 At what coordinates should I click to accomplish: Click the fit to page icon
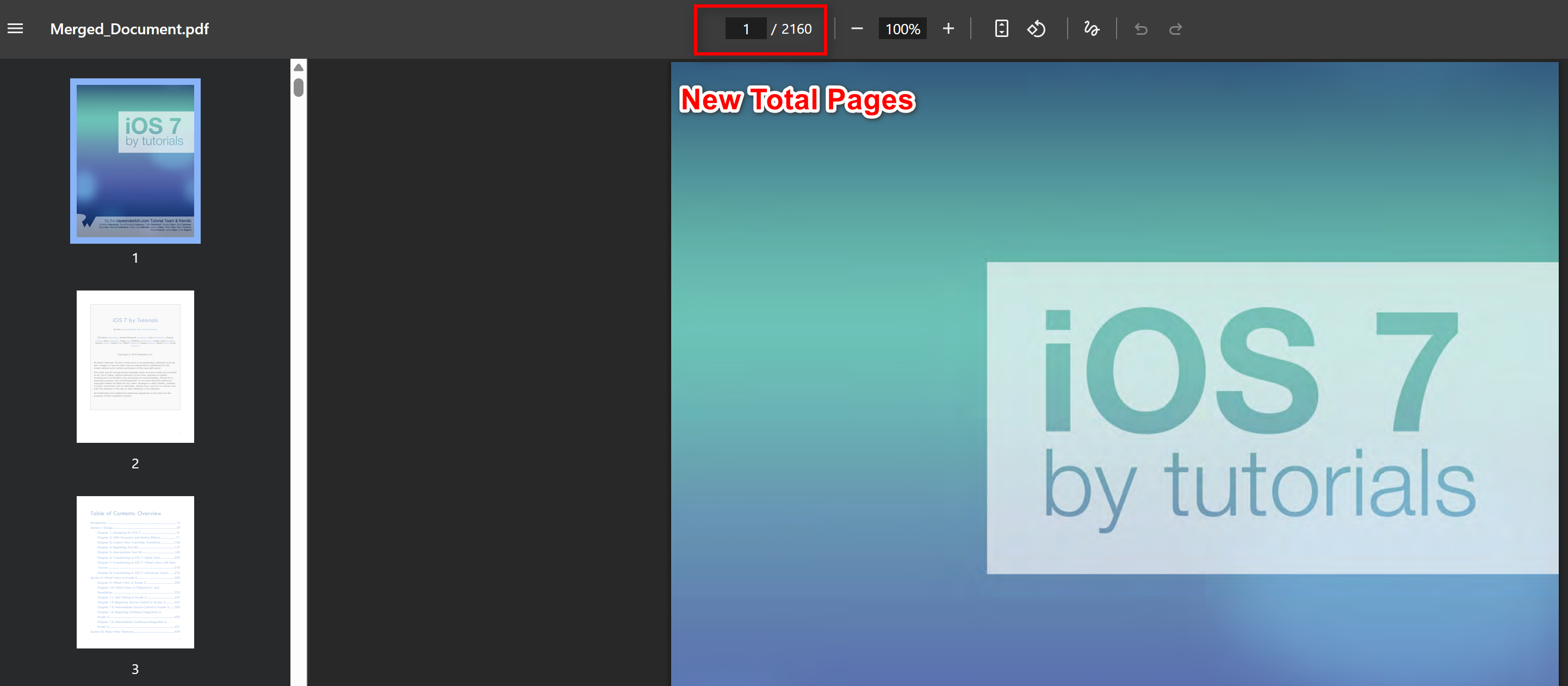click(x=1001, y=29)
